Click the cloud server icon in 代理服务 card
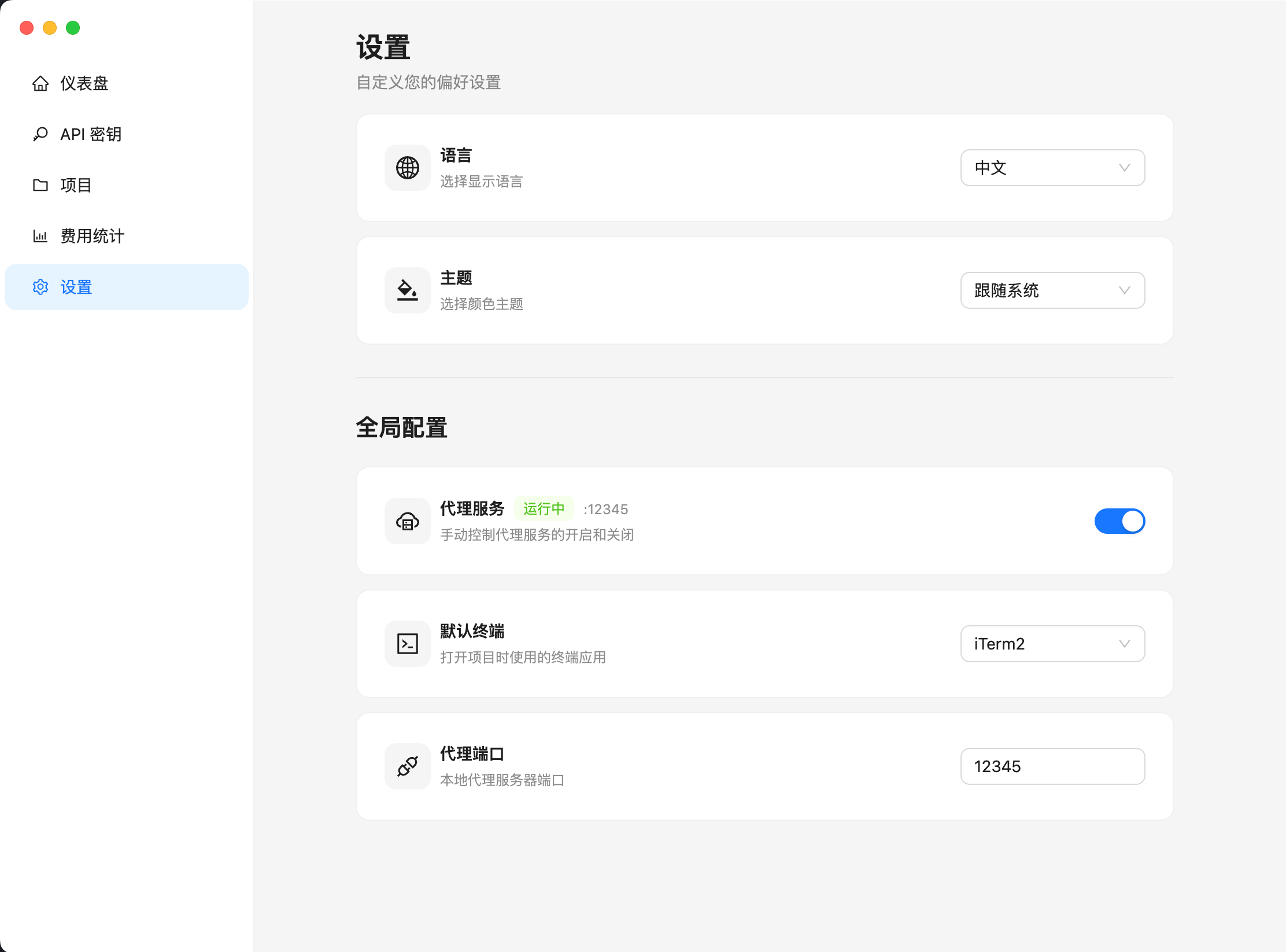1286x952 pixels. pyautogui.click(x=408, y=521)
